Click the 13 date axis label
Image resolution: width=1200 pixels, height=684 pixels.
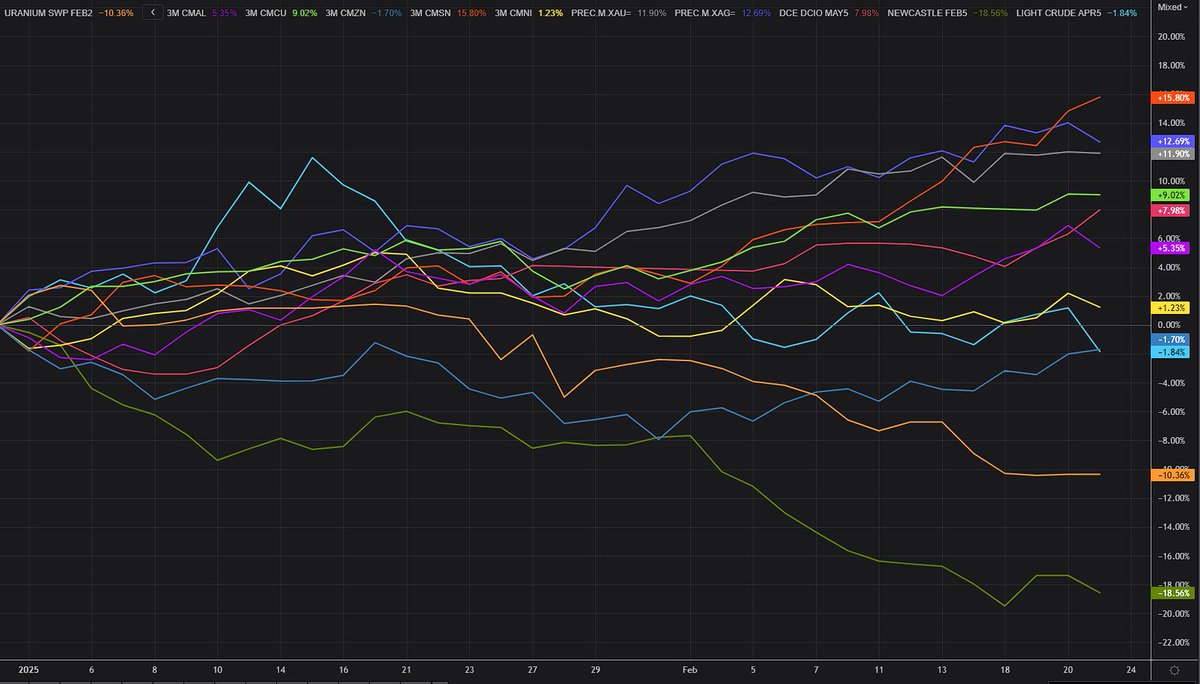pyautogui.click(x=941, y=668)
